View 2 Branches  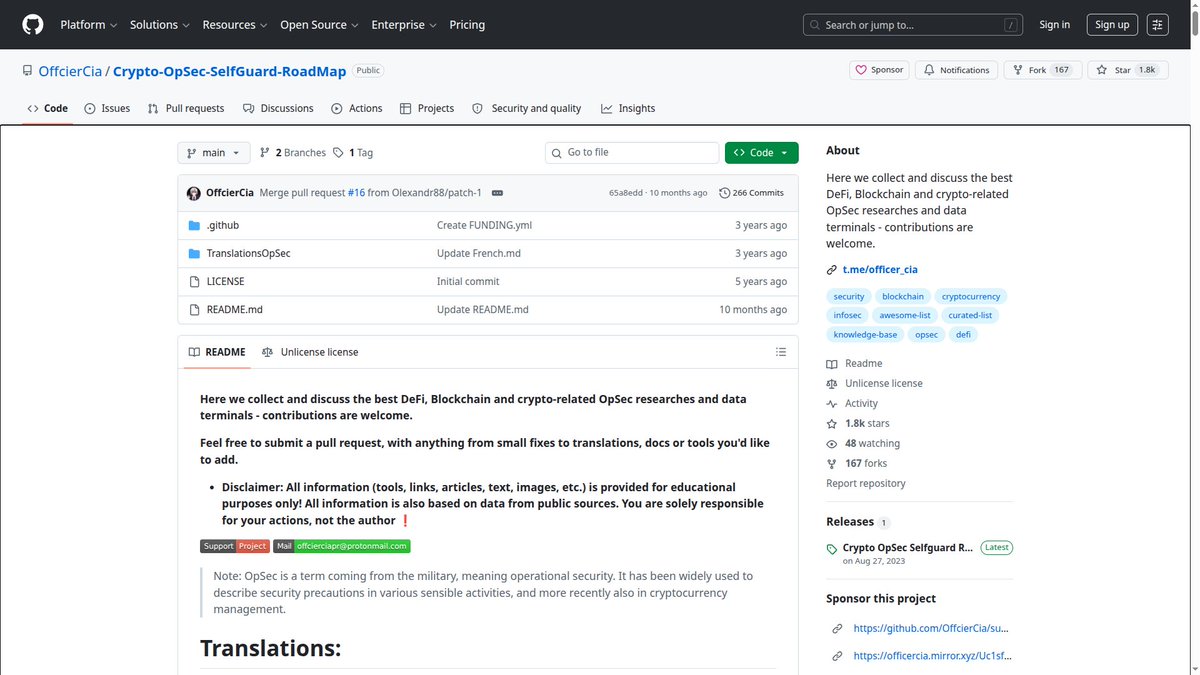pyautogui.click(x=293, y=153)
